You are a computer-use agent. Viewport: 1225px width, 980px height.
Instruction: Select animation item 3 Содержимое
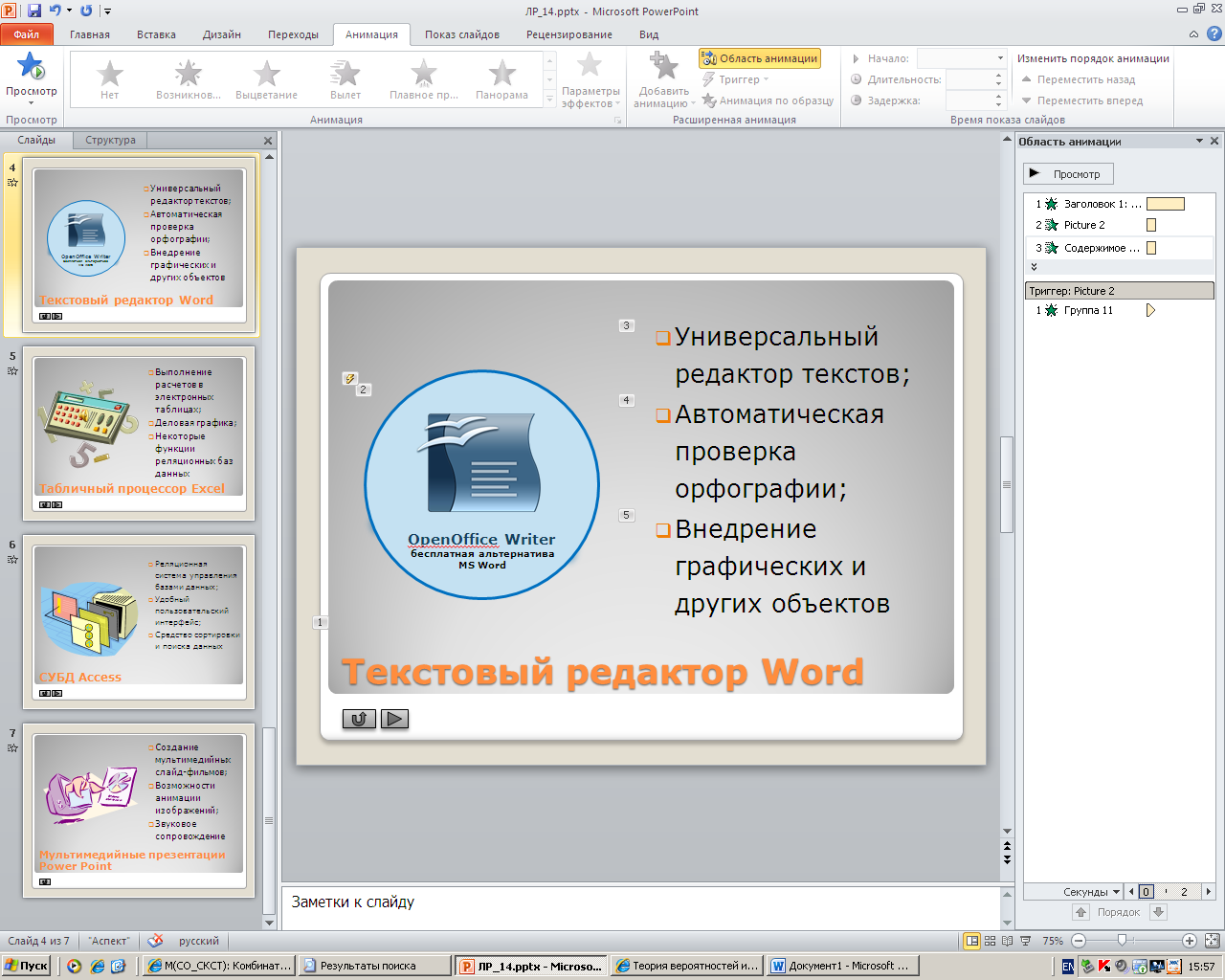point(1119,248)
